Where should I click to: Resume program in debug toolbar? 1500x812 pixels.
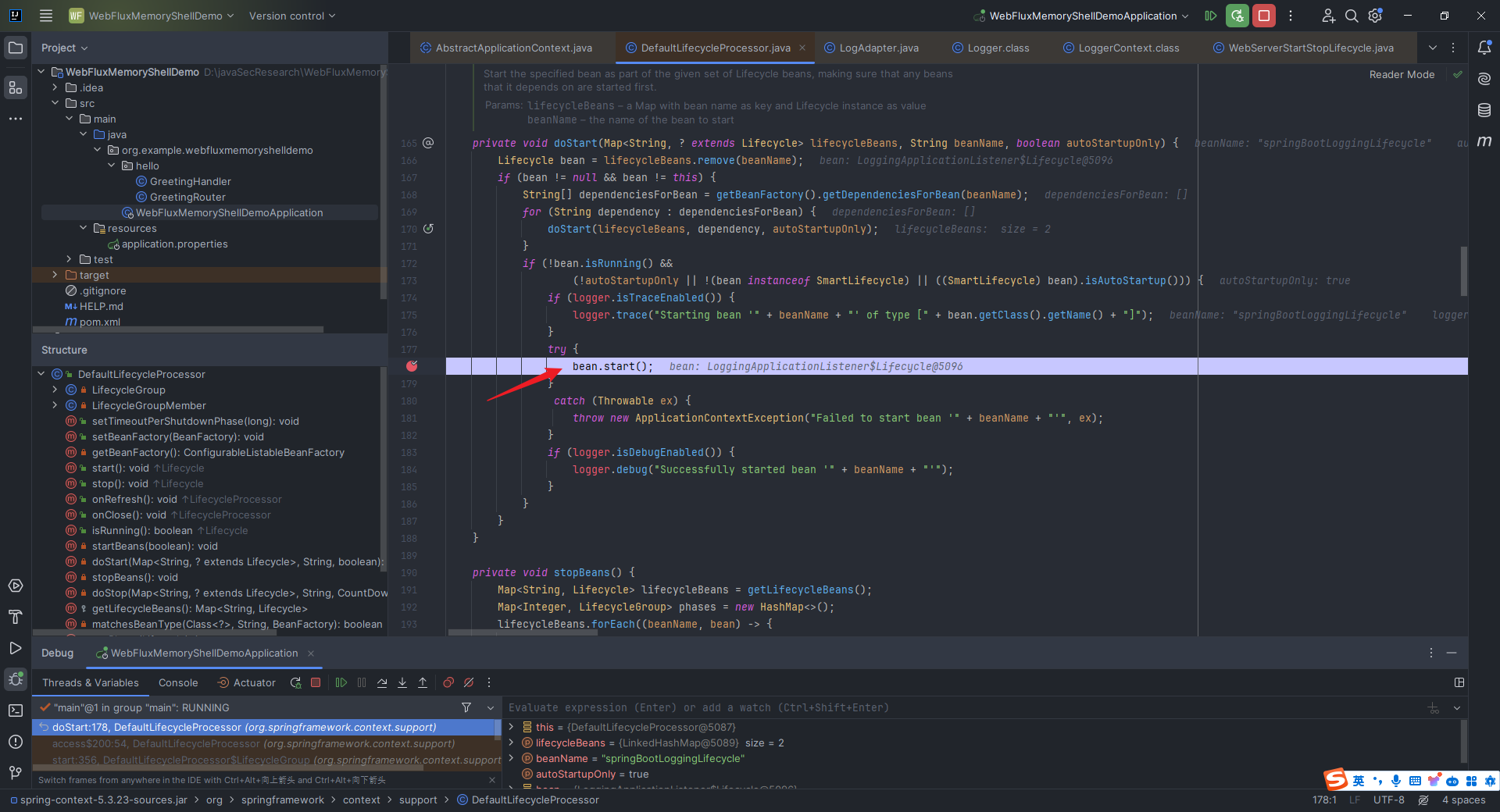(x=341, y=682)
